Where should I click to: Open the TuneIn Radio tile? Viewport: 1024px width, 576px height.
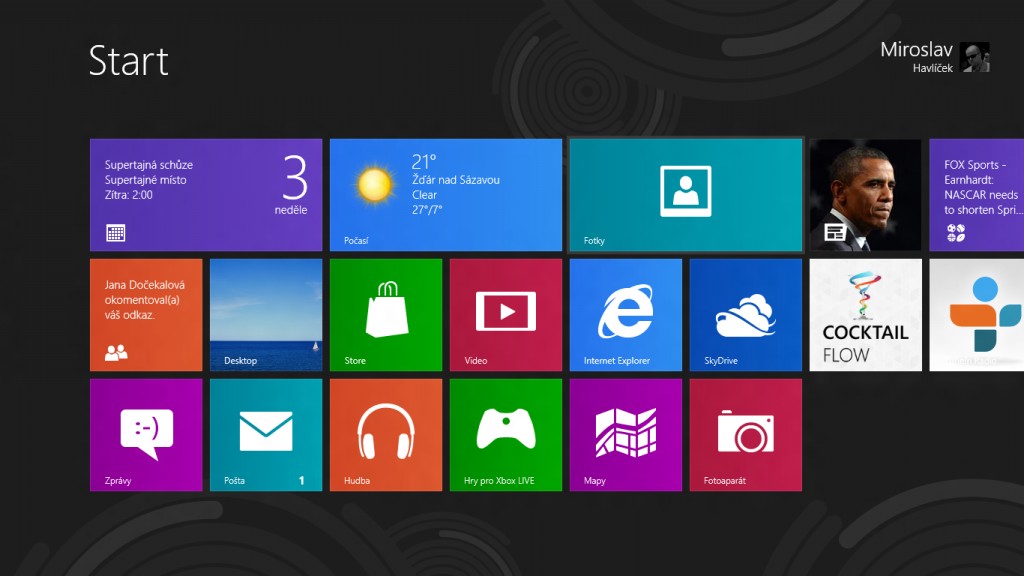click(x=976, y=315)
